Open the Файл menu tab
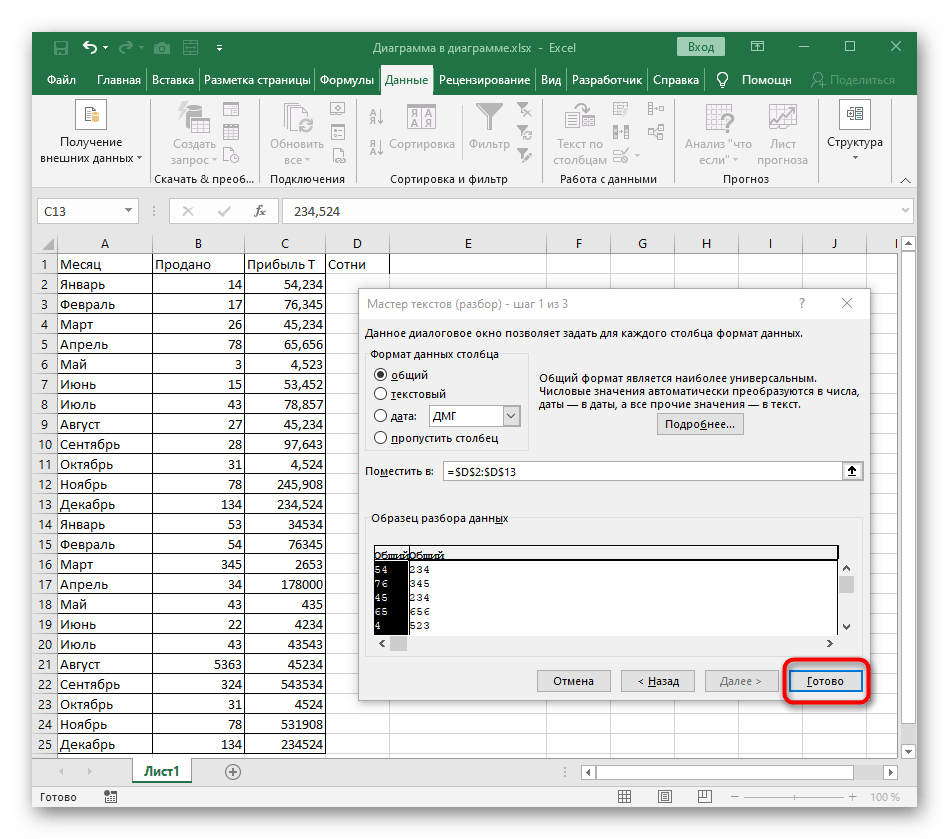Image resolution: width=949 pixels, height=839 pixels. coord(61,80)
